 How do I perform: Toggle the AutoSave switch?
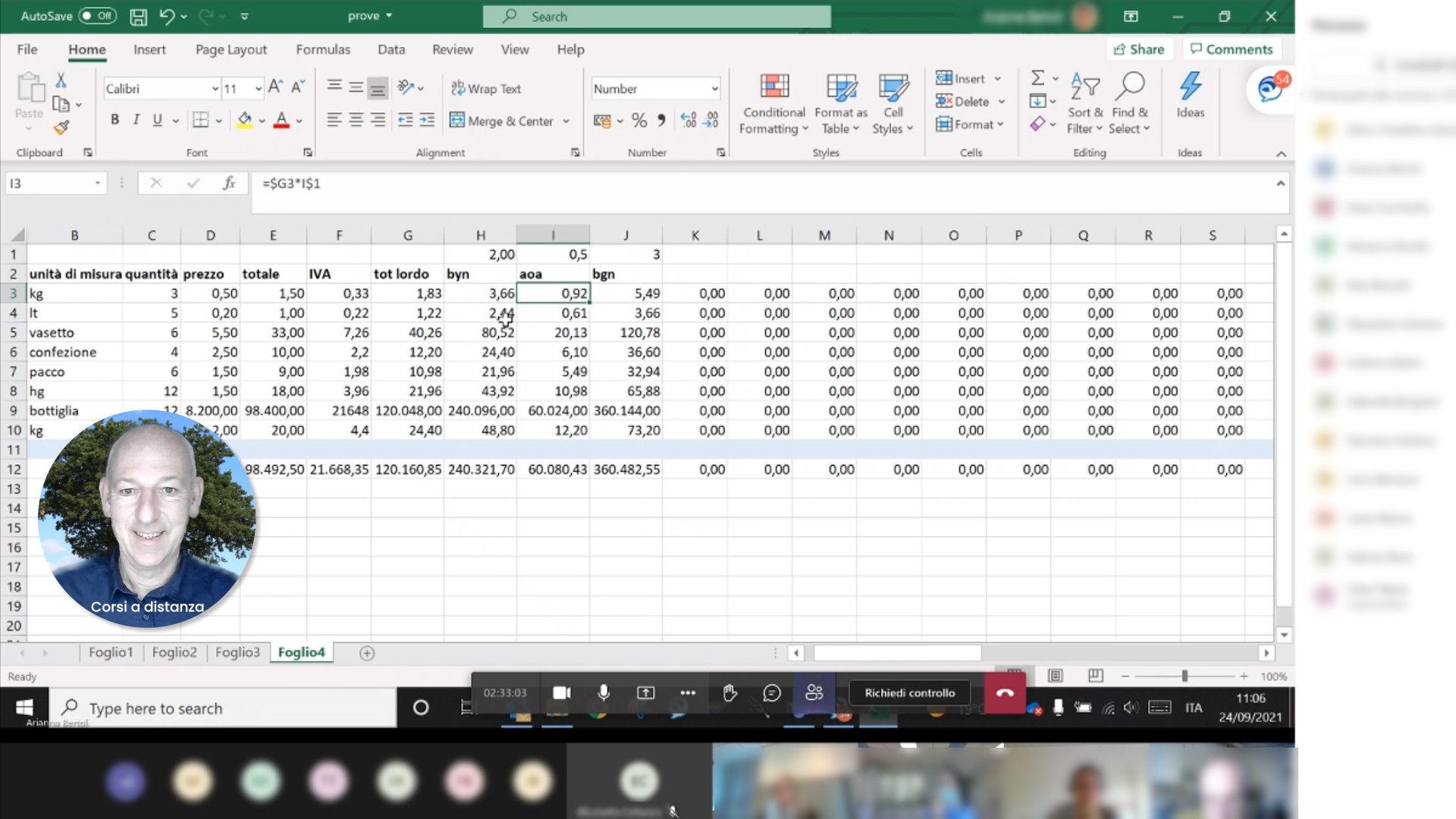[97, 15]
